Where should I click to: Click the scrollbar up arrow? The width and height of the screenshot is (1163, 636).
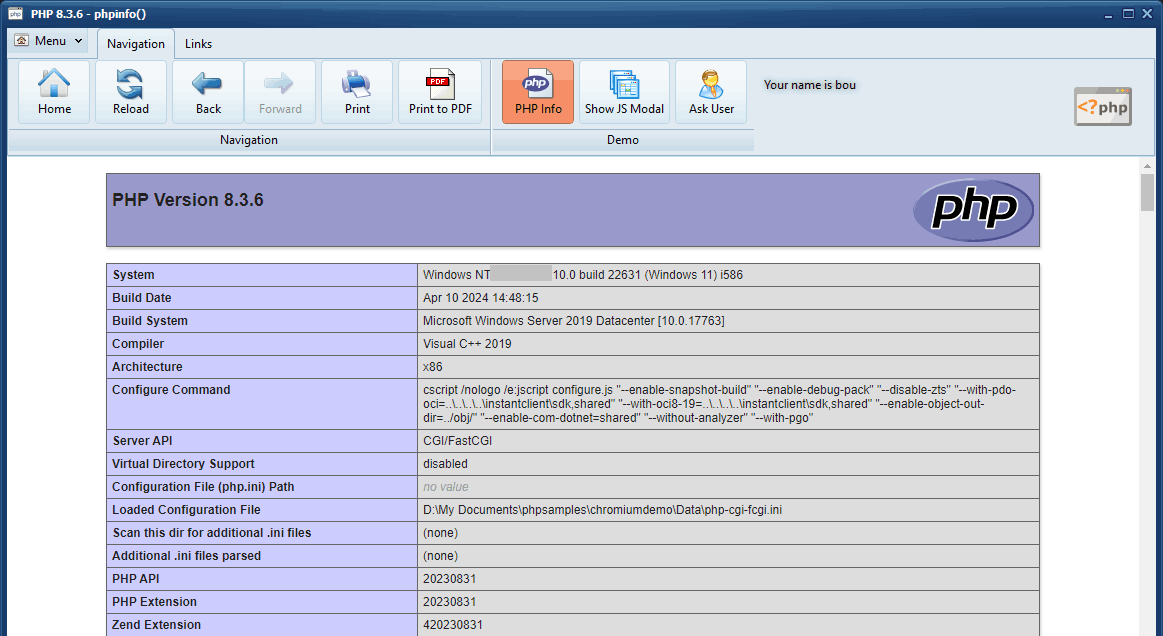click(x=1147, y=164)
